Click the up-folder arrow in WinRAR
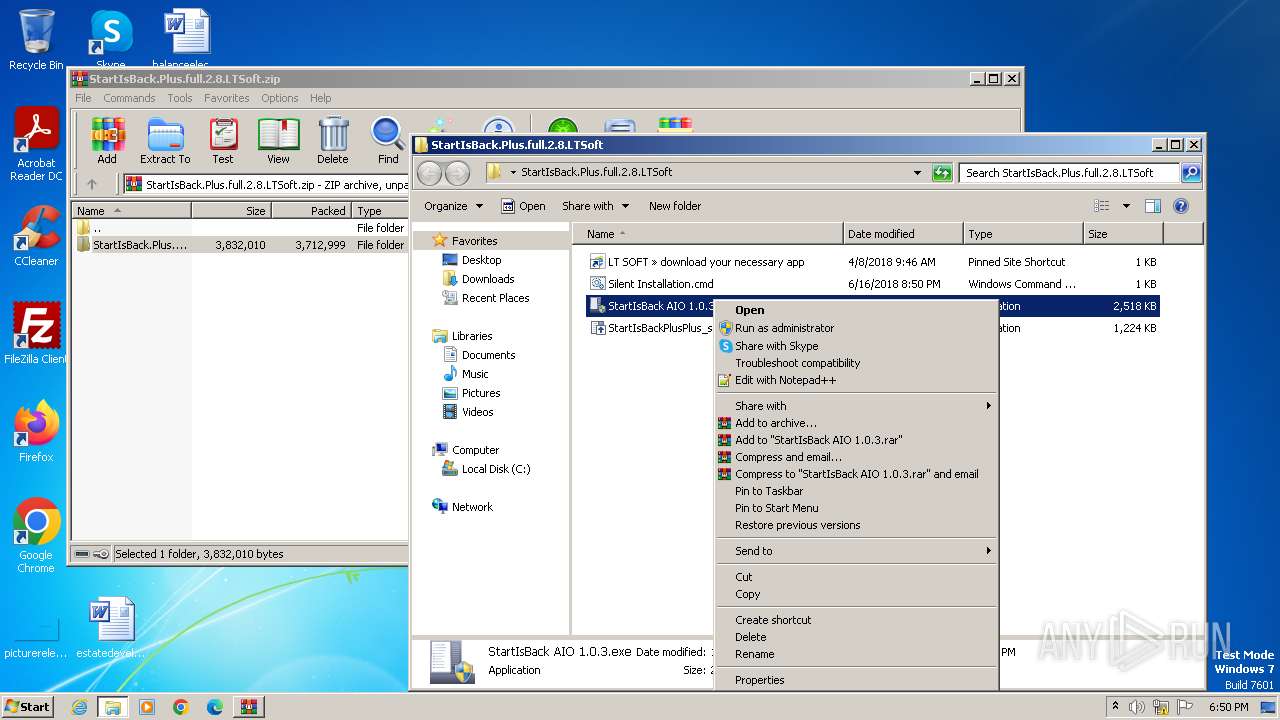Image resolution: width=1280 pixels, height=720 pixels. 92,184
